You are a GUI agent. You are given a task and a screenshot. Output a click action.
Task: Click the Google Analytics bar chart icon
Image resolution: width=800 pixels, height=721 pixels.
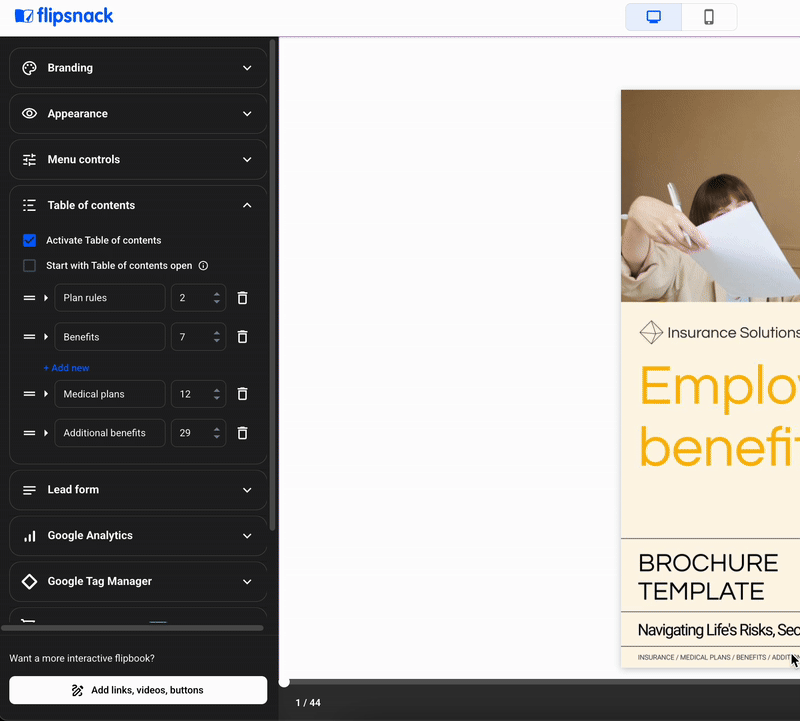coord(30,536)
